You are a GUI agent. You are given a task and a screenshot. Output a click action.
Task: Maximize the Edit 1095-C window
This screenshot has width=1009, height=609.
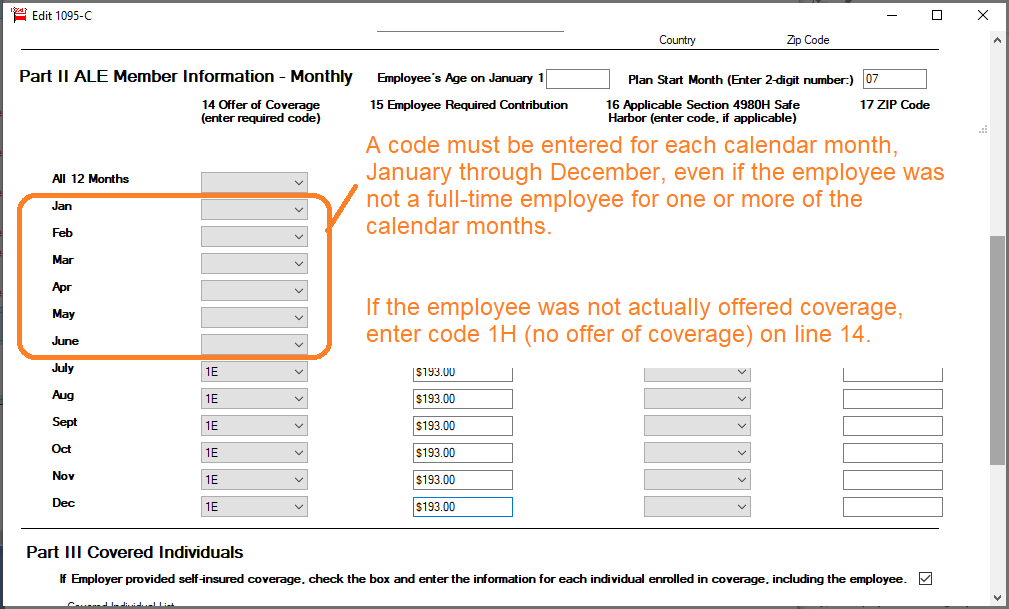click(x=937, y=15)
